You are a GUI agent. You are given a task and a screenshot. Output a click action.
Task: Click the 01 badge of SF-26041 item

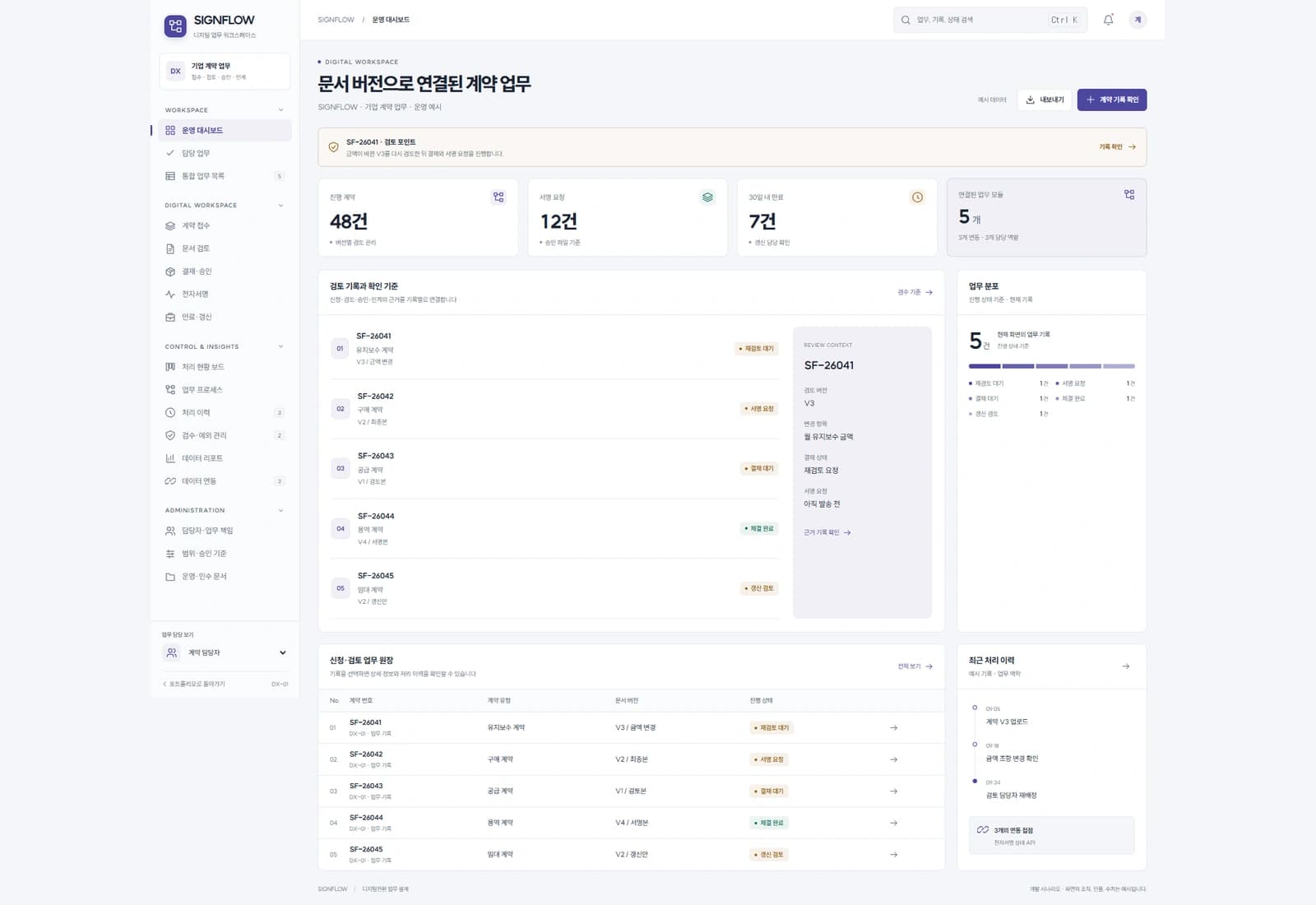tap(340, 349)
